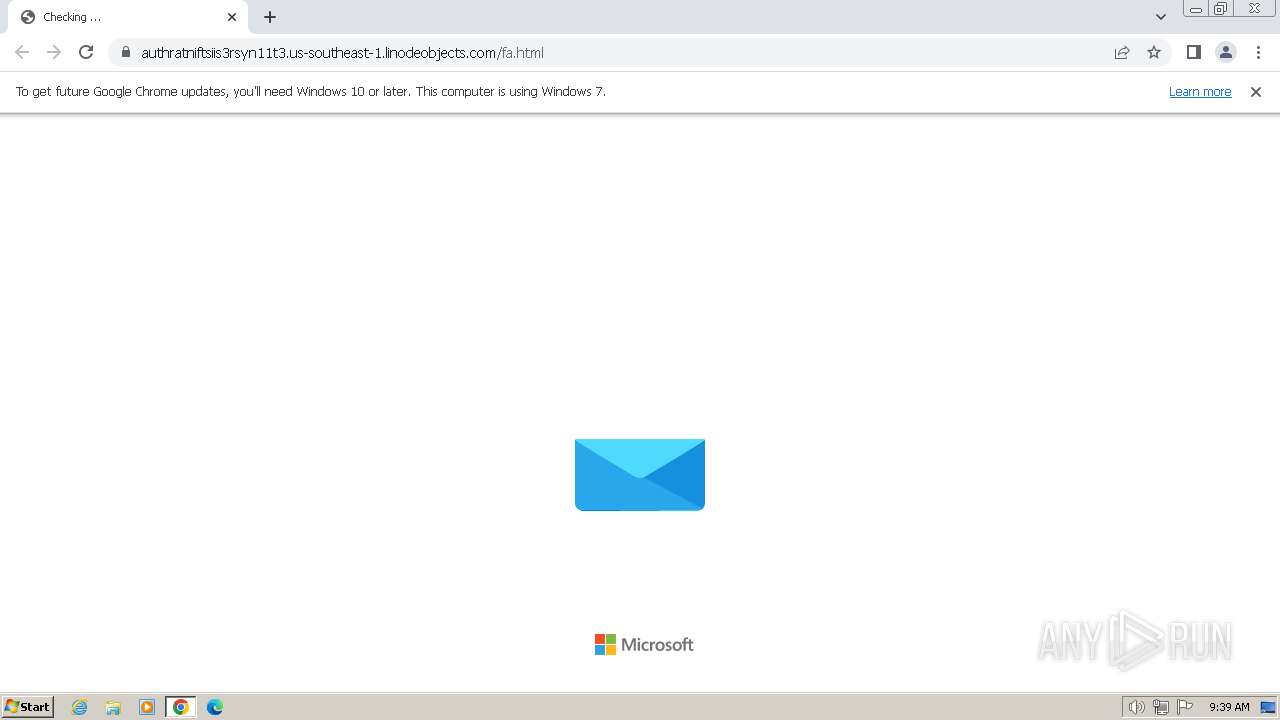Launch Internet Explorer from taskbar
This screenshot has height=720, width=1280.
(x=80, y=707)
